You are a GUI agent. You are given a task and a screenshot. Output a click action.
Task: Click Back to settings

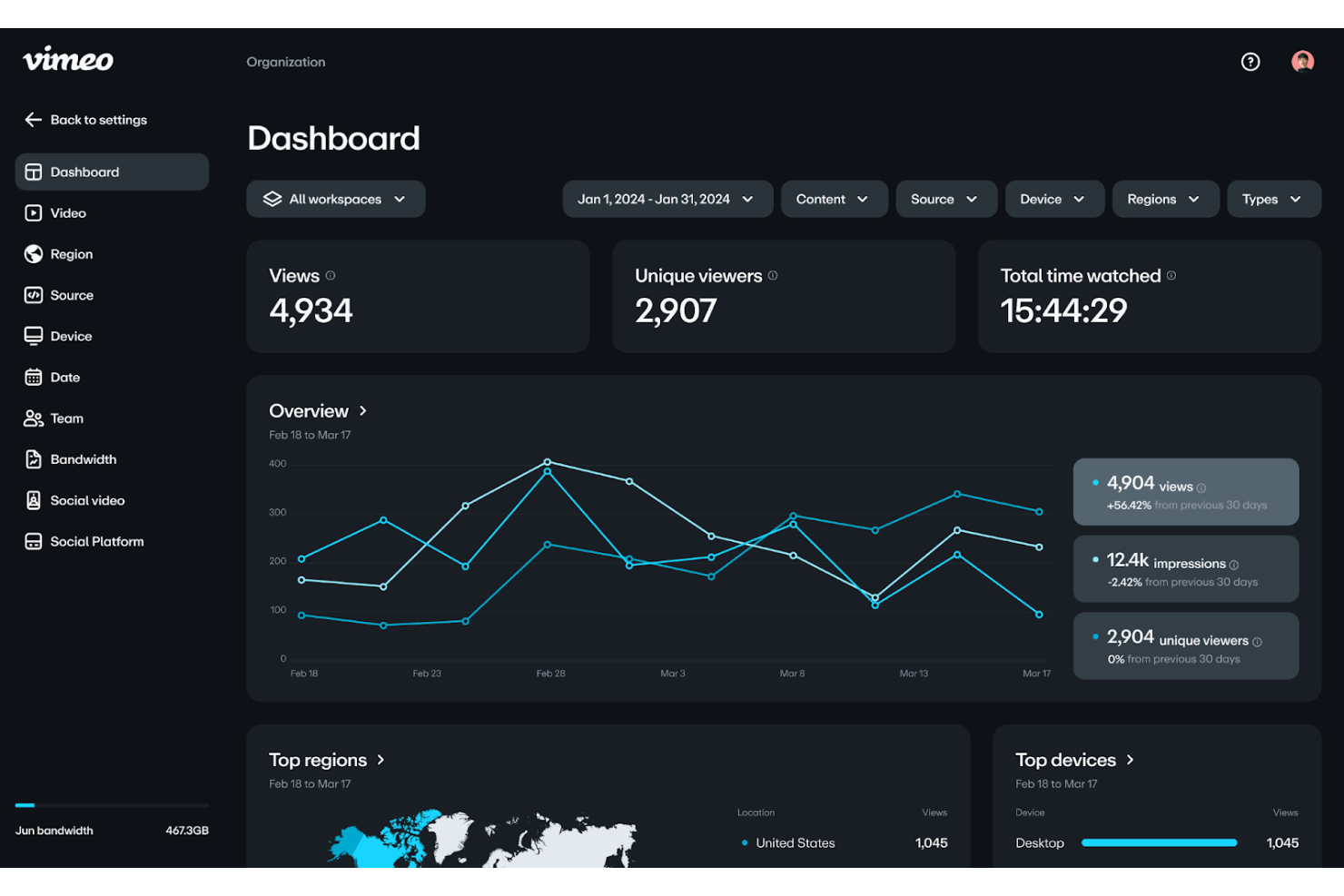pos(86,120)
